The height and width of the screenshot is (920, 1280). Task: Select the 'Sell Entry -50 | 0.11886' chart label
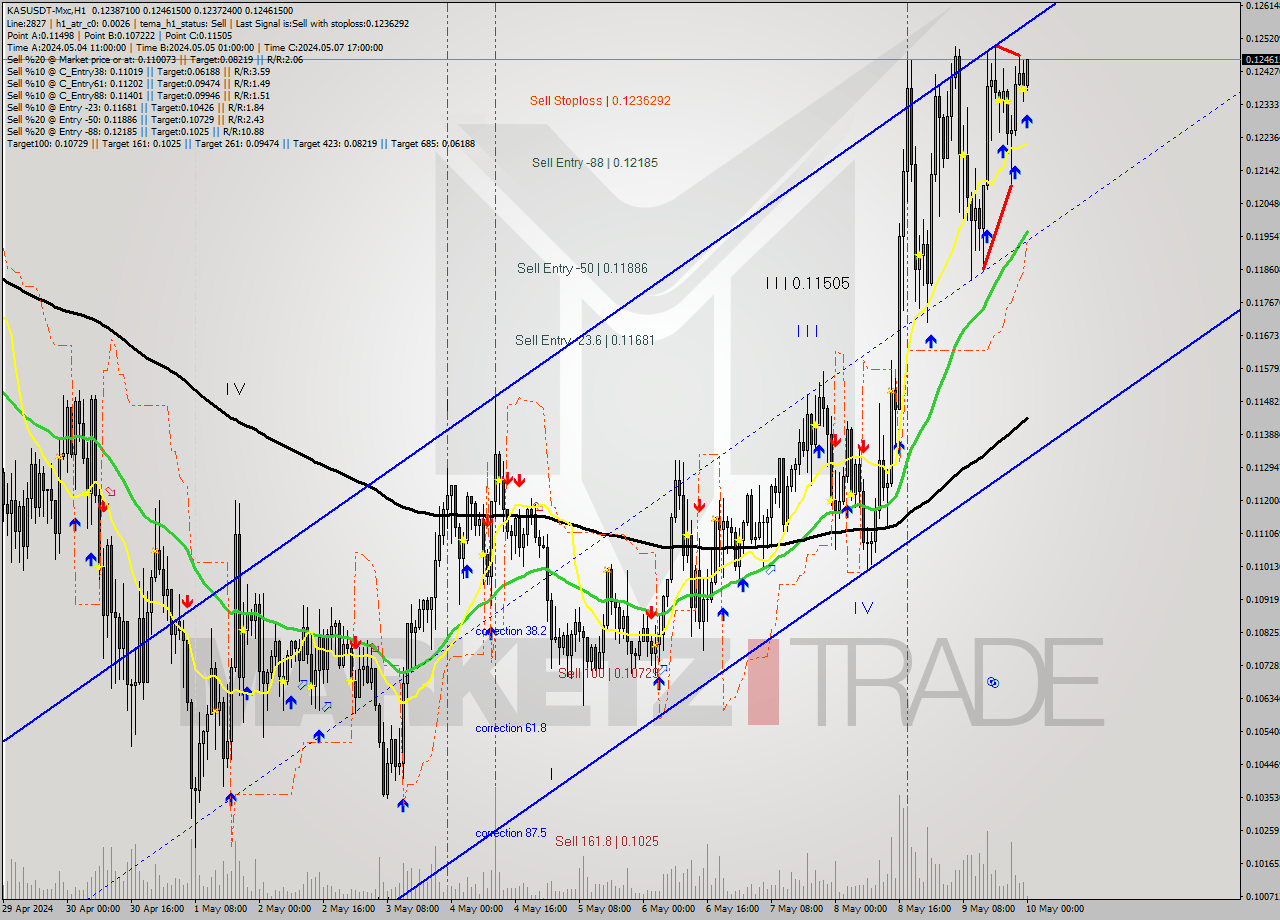582,268
